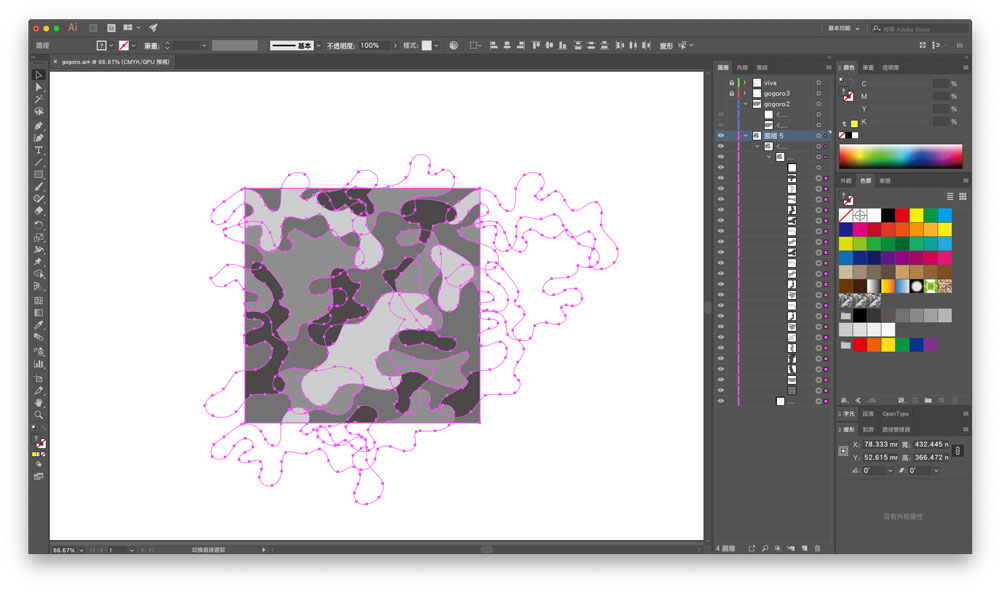
Task: Select the Magic Wand tool
Action: (x=39, y=100)
